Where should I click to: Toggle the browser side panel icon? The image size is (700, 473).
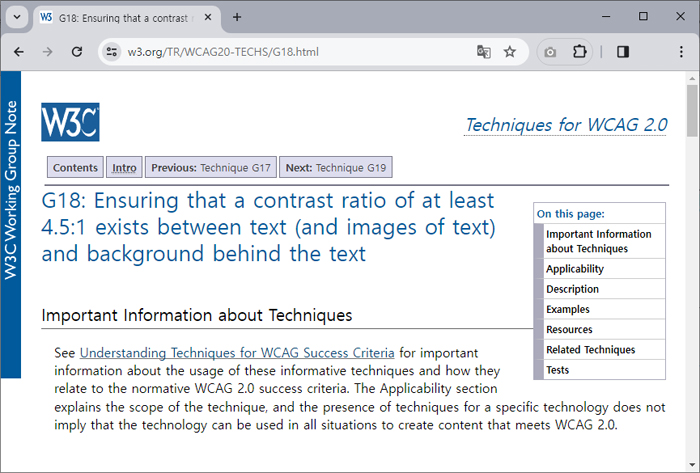tap(623, 52)
